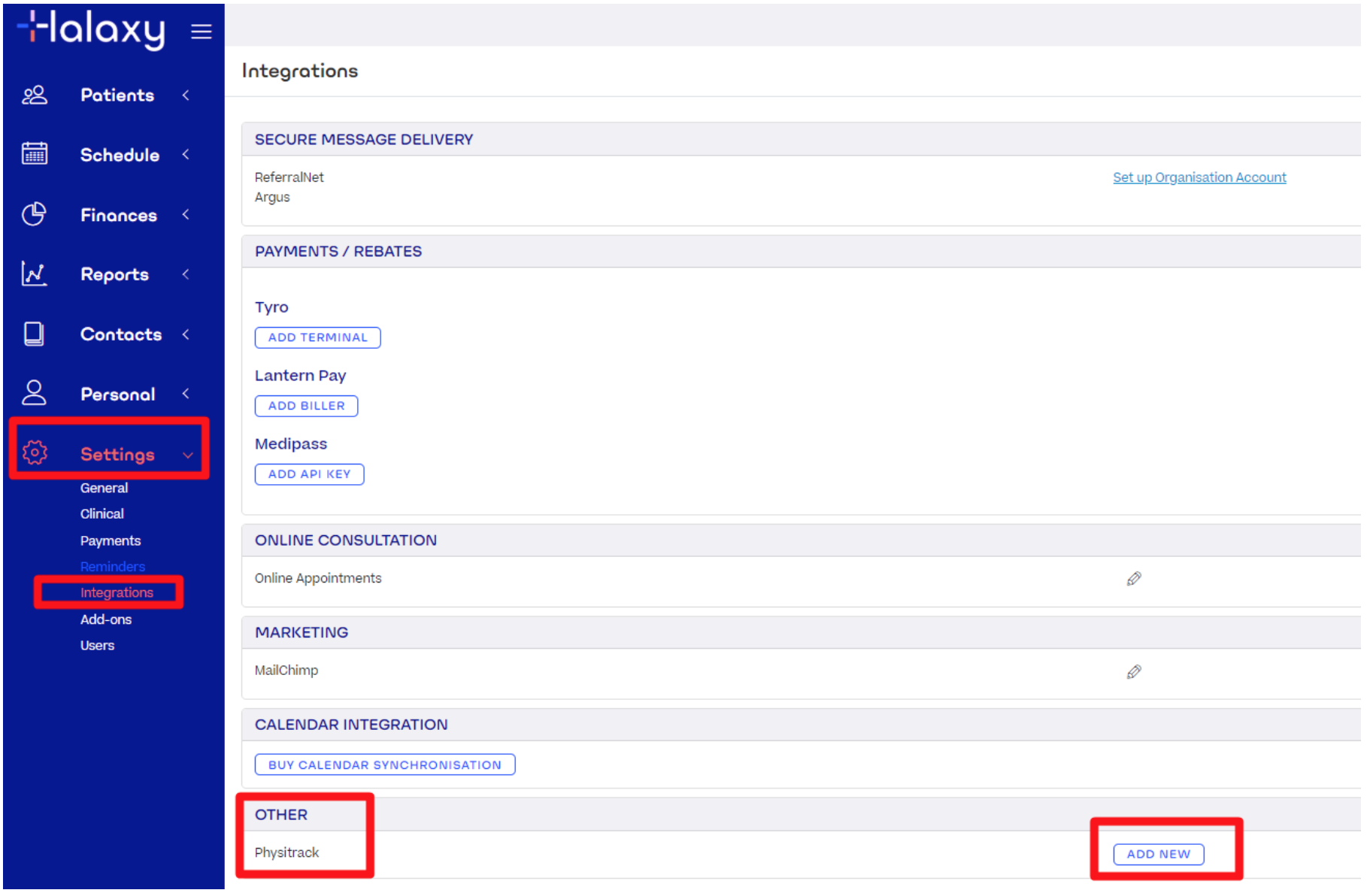This screenshot has height=896, width=1367.
Task: Click Add New for Physitrack
Action: coord(1158,854)
